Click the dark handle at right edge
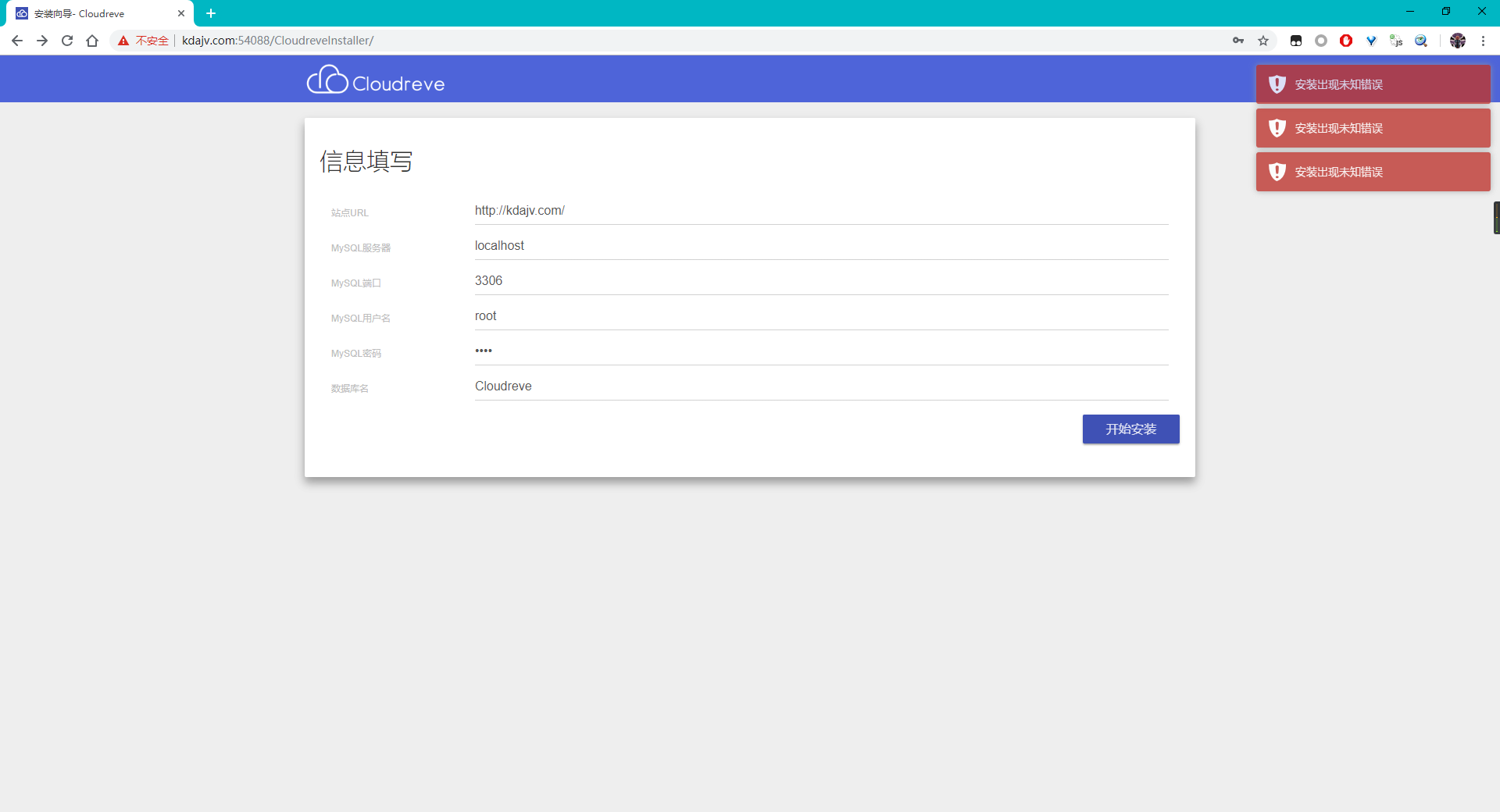 click(1497, 218)
